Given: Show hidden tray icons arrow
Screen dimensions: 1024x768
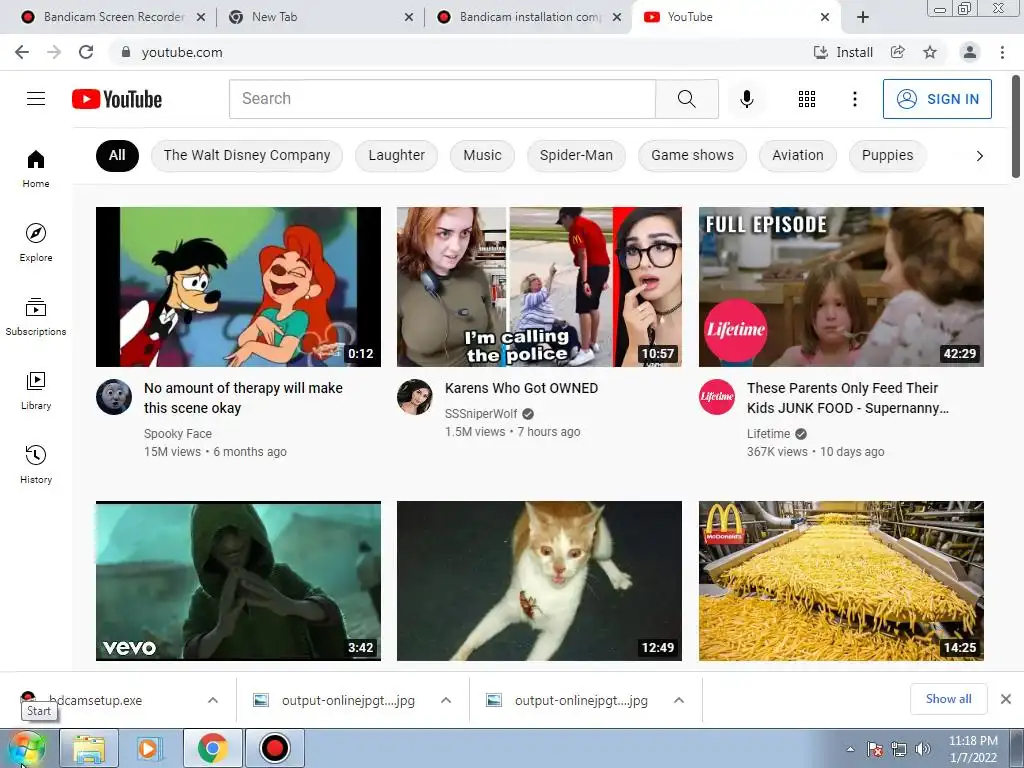Looking at the screenshot, I should pos(850,749).
